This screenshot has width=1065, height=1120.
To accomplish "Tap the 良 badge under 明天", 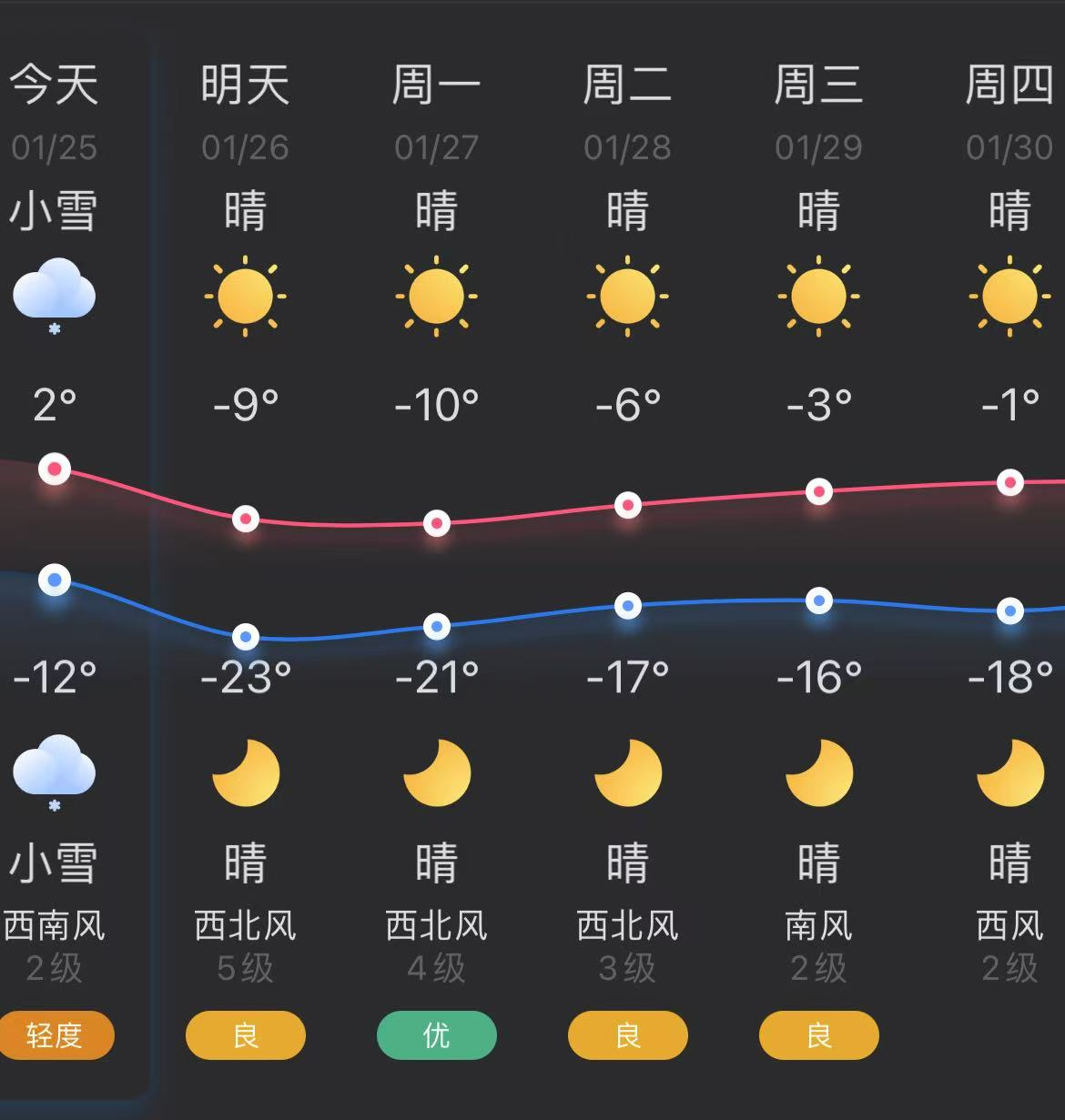I will click(246, 1035).
